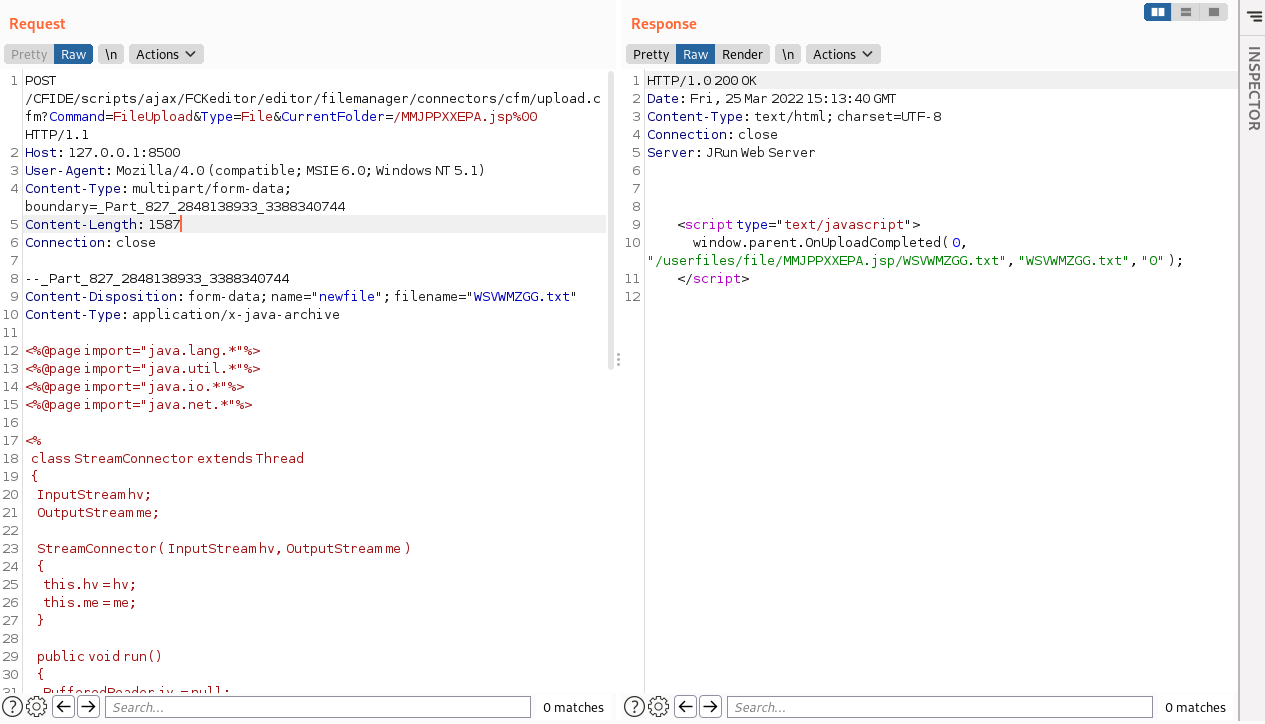The image size is (1265, 724).
Task: Go to previous match in Request search
Action: tap(63, 707)
